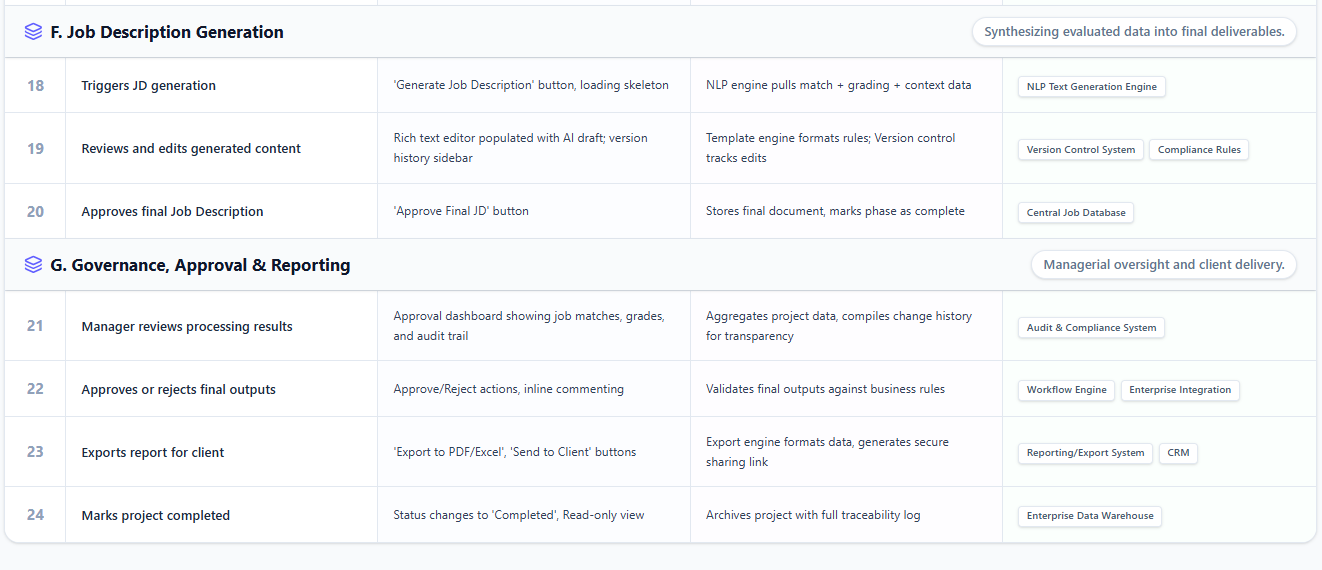This screenshot has width=1322, height=570.
Task: Select row number 24
Action: [x=35, y=515]
